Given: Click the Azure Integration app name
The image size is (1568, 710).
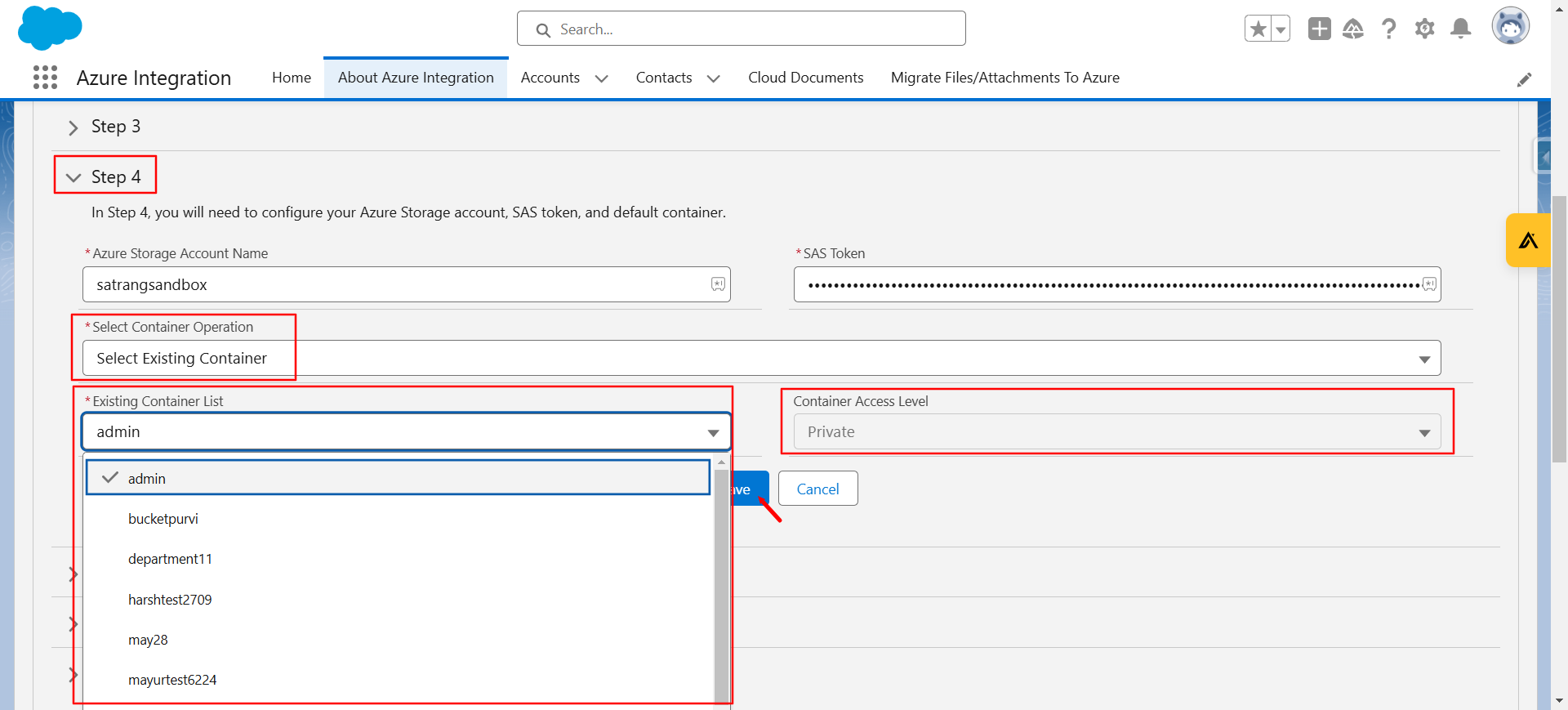Looking at the screenshot, I should point(154,78).
